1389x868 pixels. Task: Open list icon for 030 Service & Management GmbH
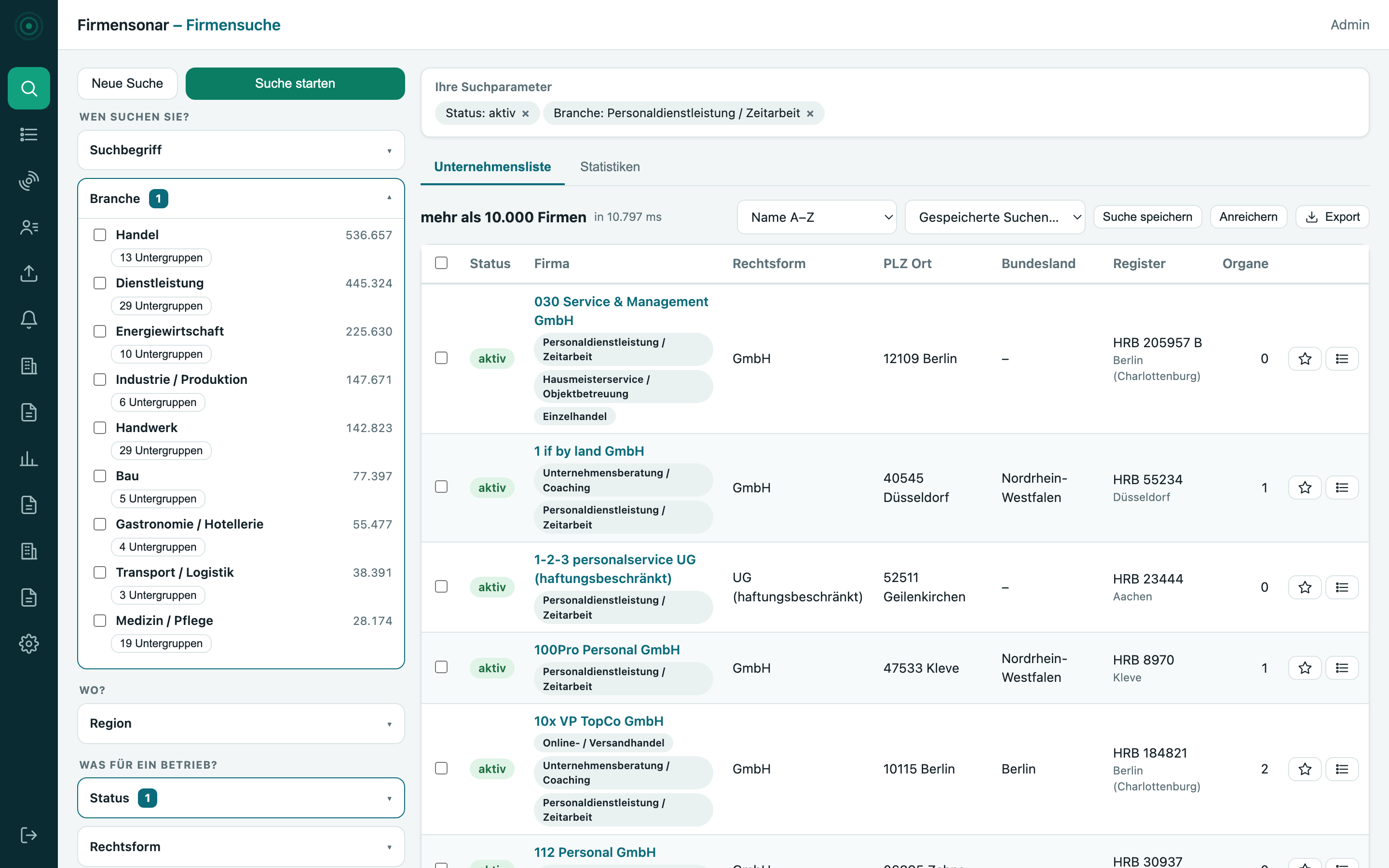(x=1342, y=359)
